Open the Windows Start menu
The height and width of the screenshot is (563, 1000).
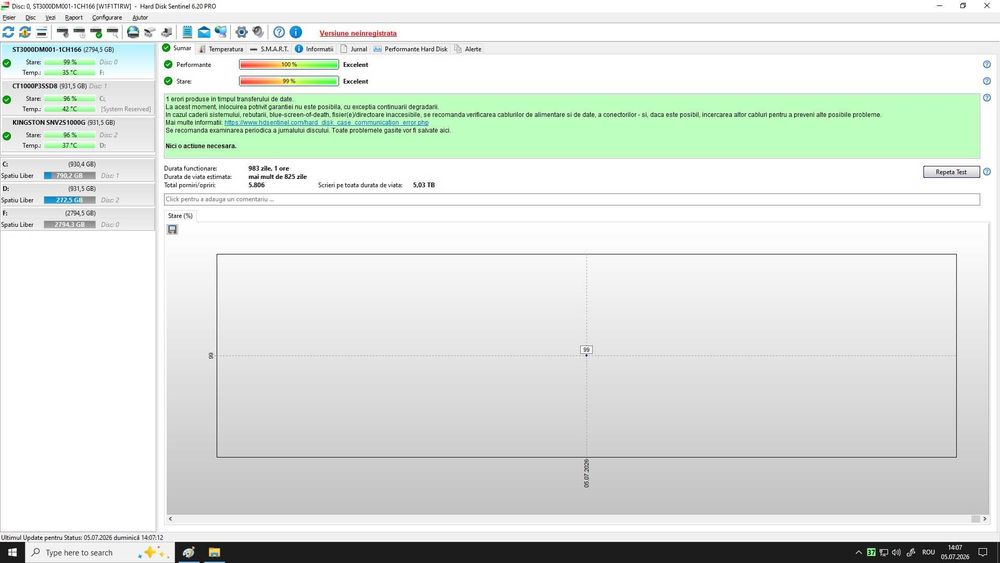point(12,552)
